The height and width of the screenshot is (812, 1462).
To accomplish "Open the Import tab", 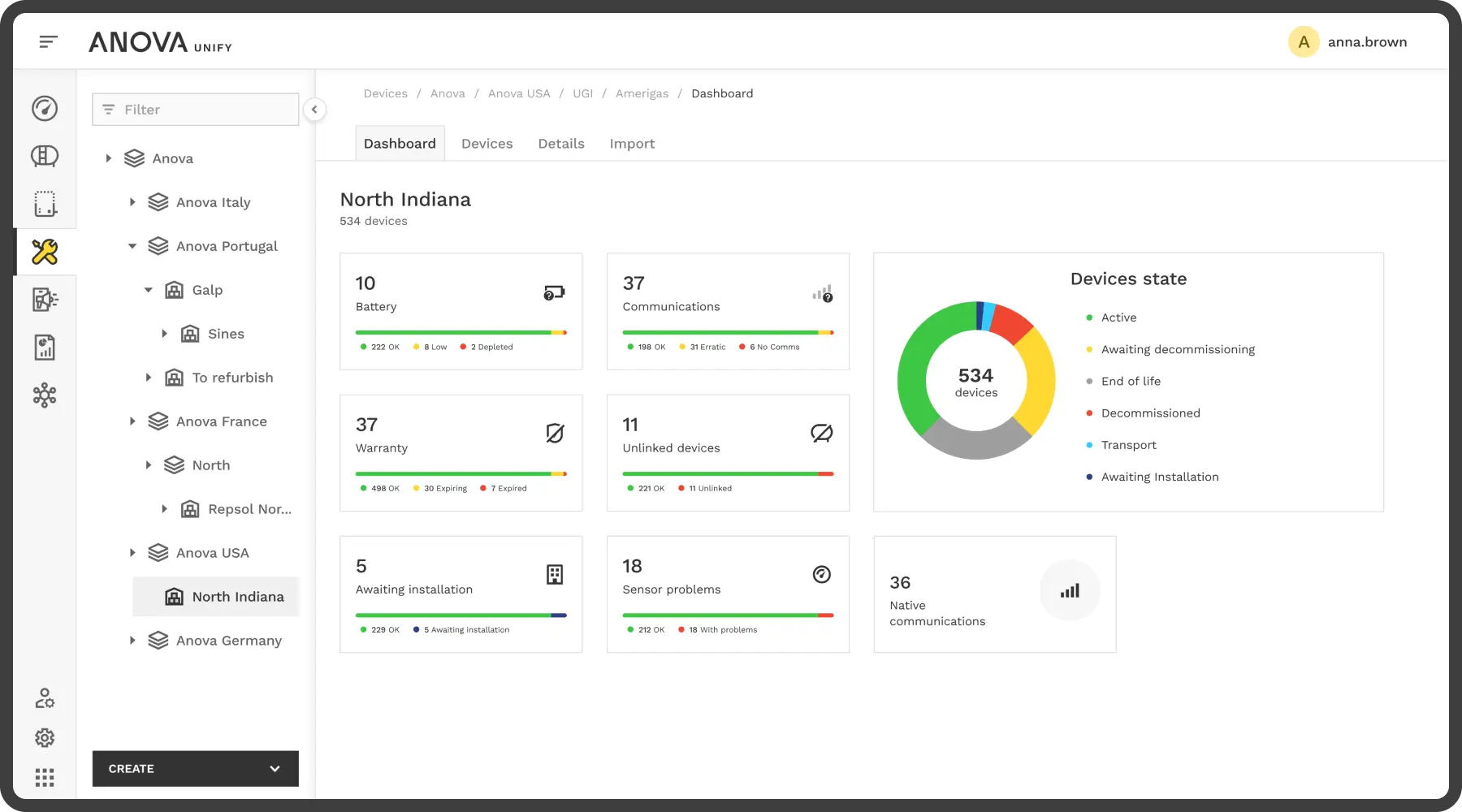I will 632,144.
